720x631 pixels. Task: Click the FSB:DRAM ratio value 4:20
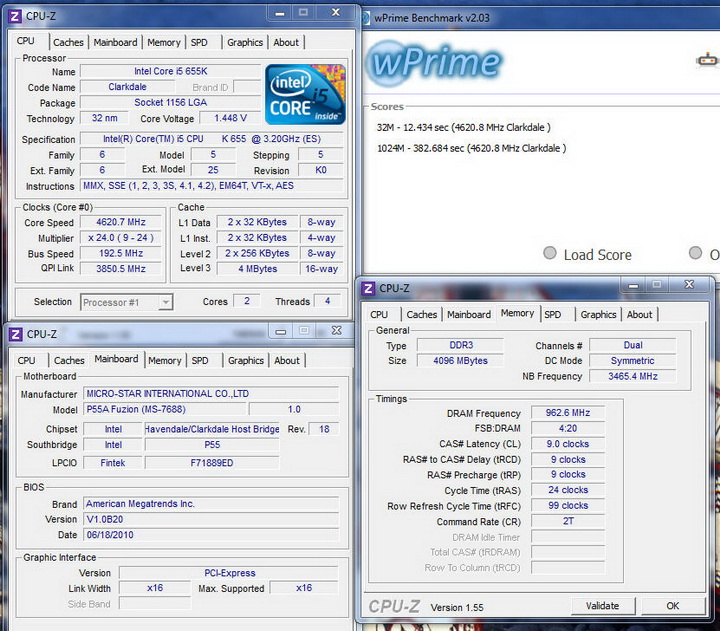click(x=568, y=428)
